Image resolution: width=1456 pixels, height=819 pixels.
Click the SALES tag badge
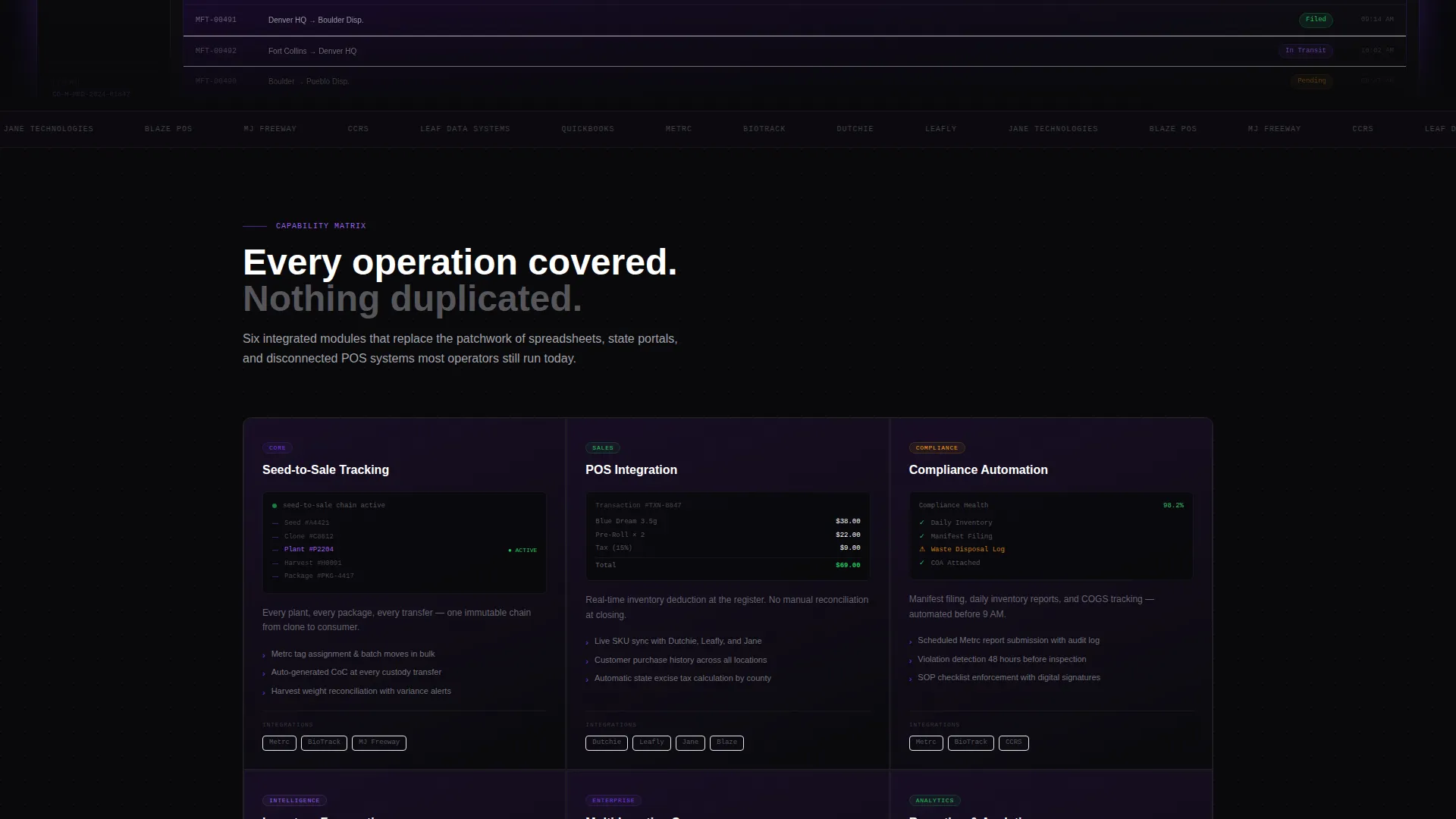(x=603, y=448)
